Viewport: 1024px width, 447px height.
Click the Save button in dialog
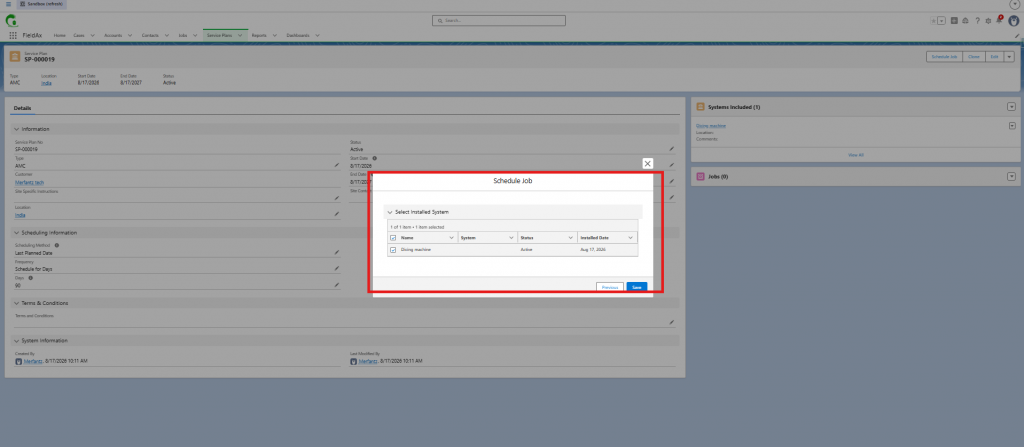[637, 287]
